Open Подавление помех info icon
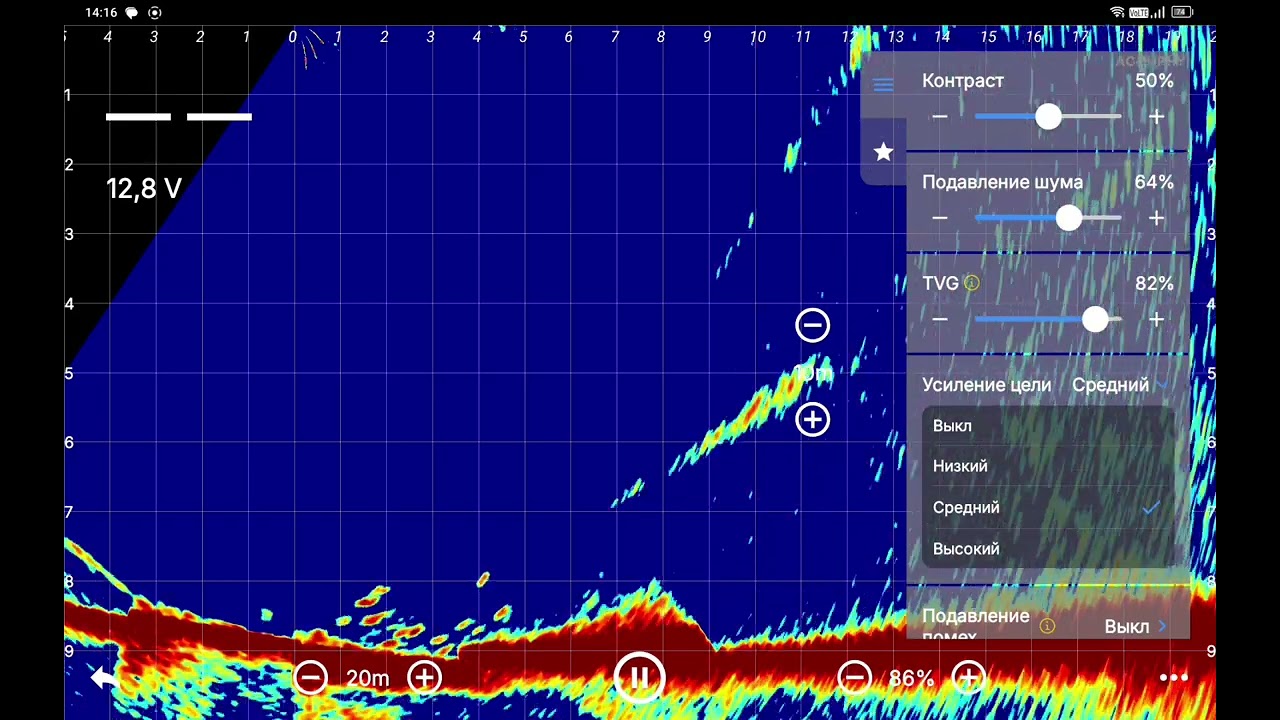Image resolution: width=1280 pixels, height=720 pixels. coord(1047,627)
